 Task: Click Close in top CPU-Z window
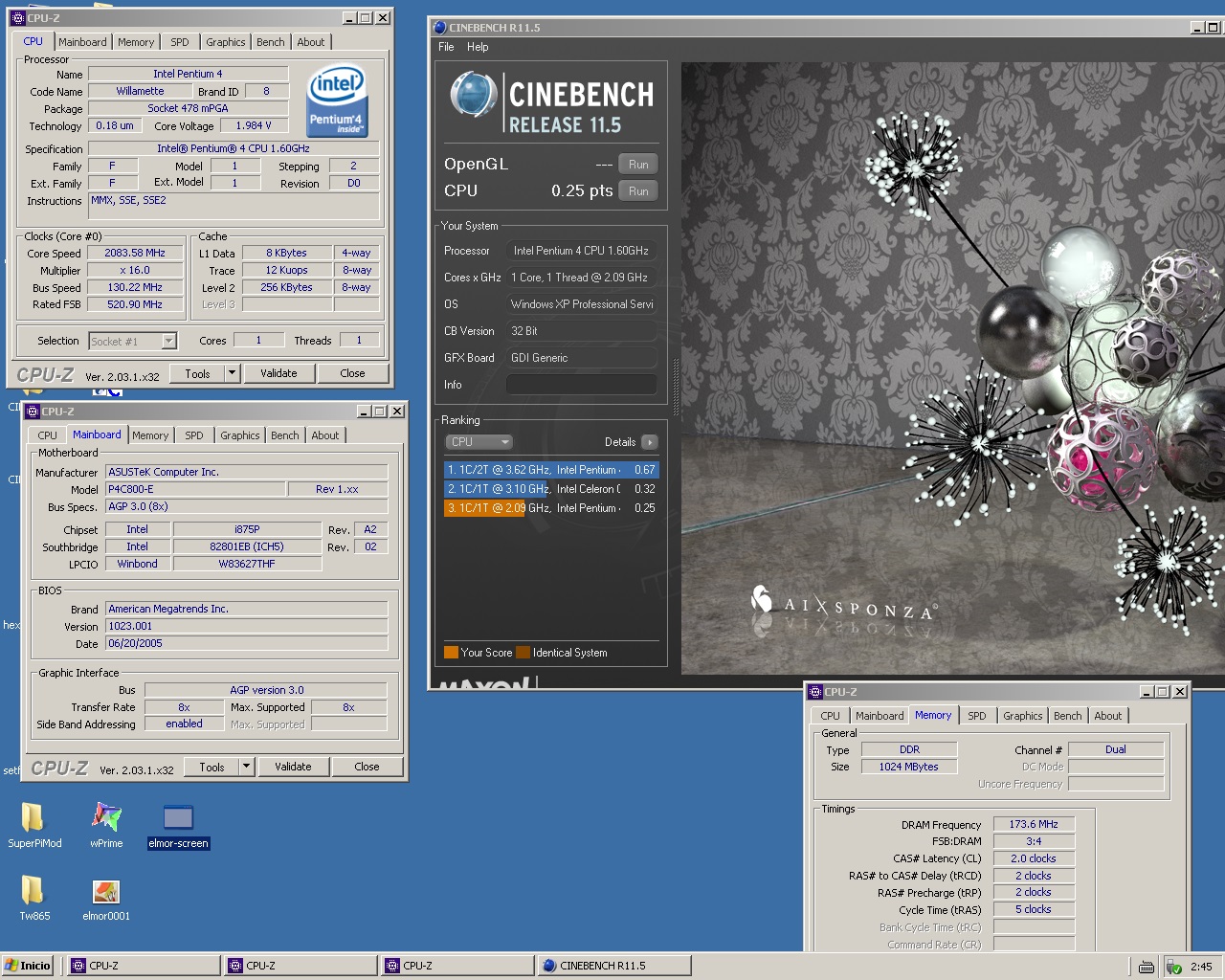[352, 373]
